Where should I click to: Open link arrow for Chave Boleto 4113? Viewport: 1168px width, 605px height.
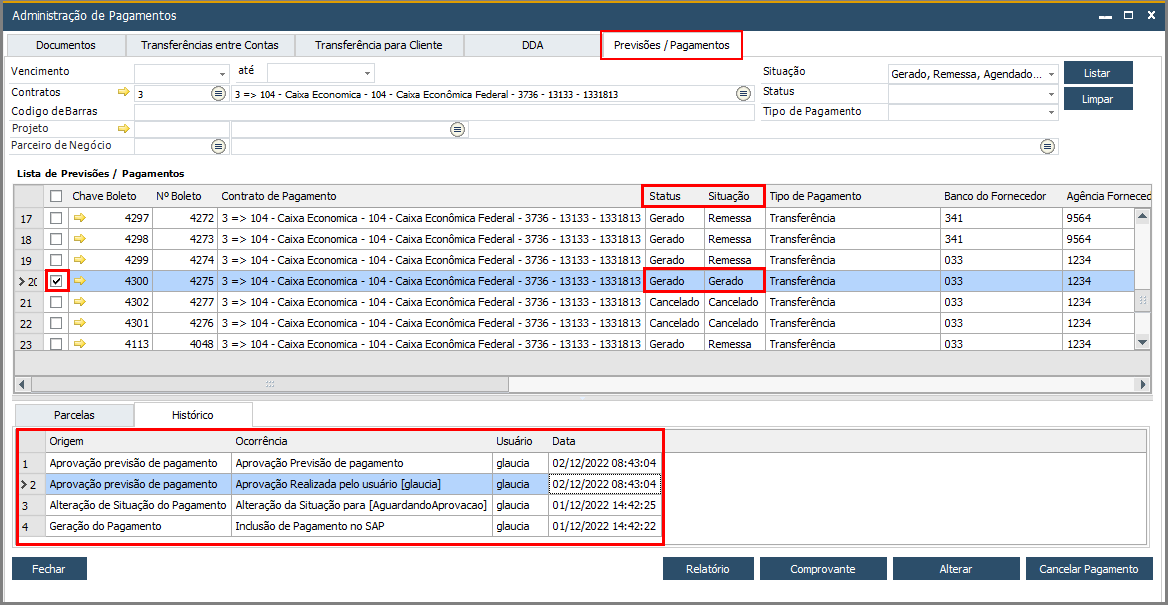tap(80, 344)
